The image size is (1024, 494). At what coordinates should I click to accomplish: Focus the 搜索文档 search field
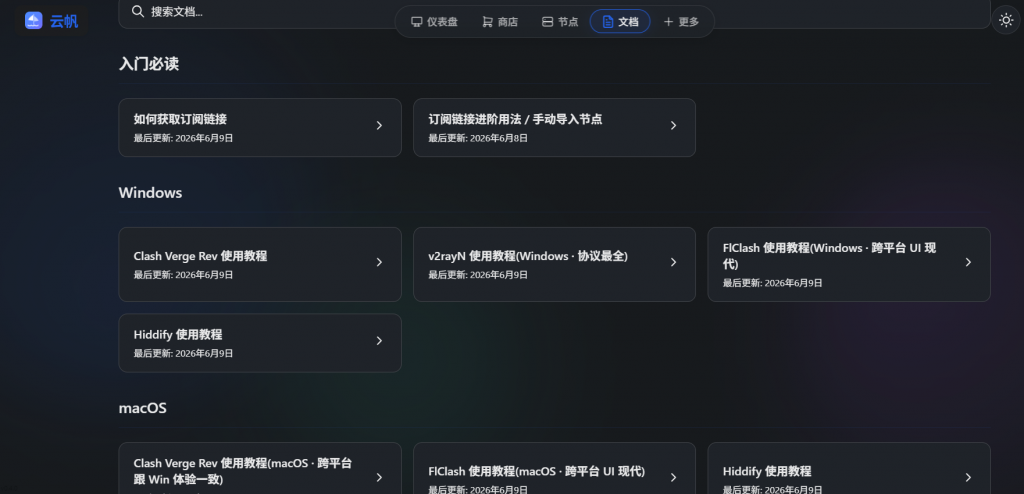coord(554,12)
